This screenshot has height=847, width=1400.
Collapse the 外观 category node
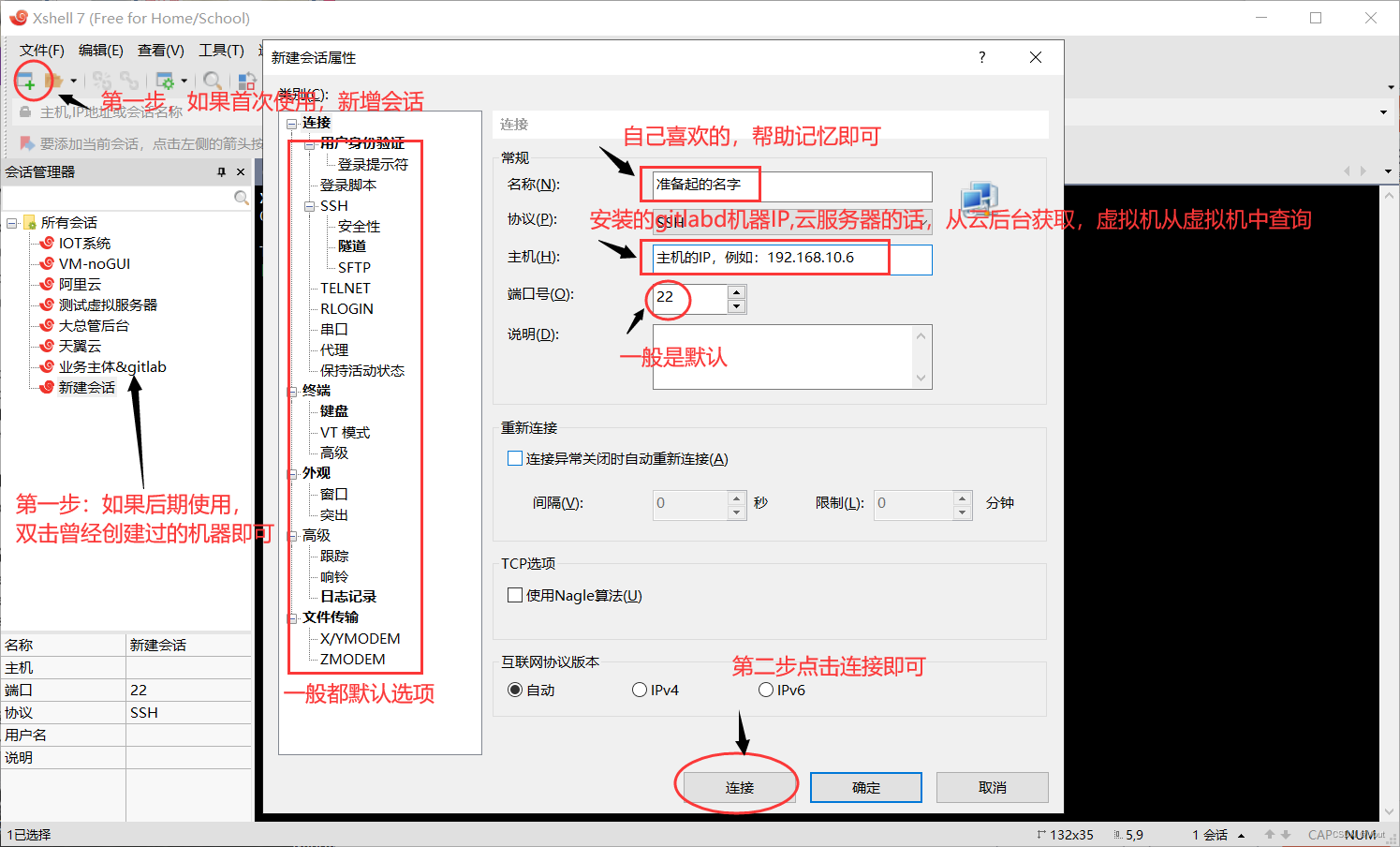tap(291, 474)
